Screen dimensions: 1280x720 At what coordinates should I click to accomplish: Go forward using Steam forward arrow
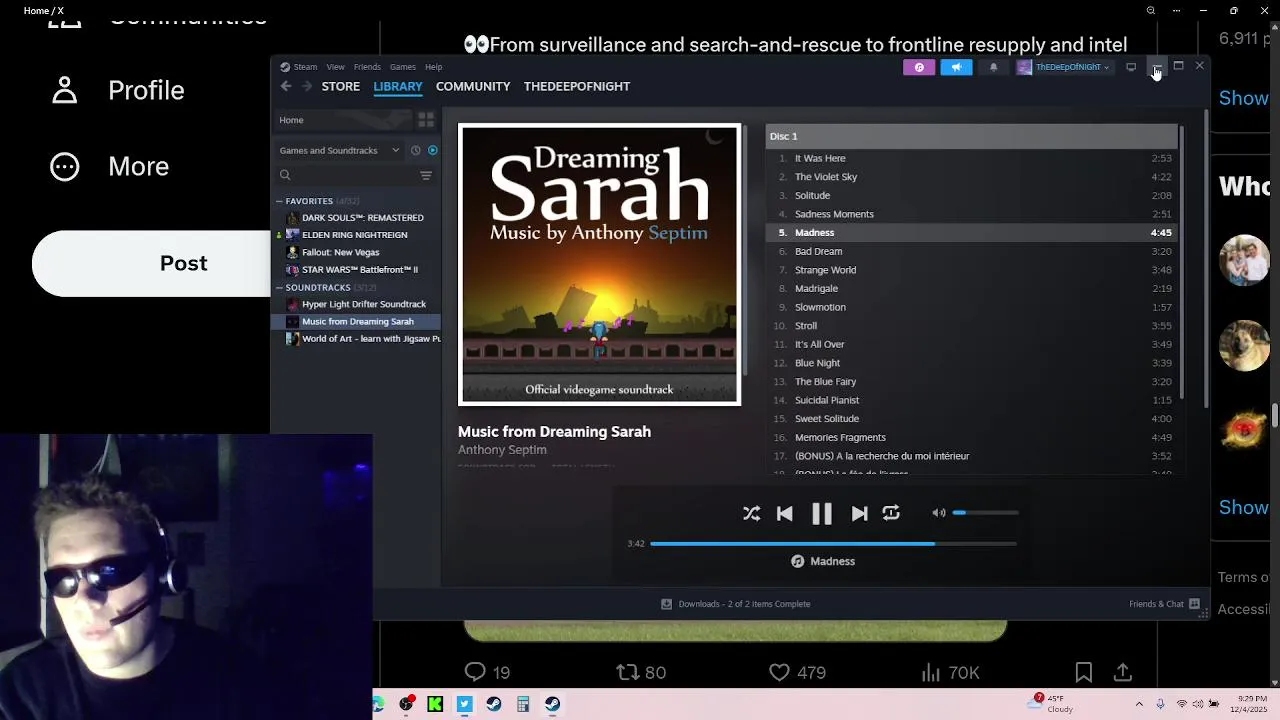[307, 86]
